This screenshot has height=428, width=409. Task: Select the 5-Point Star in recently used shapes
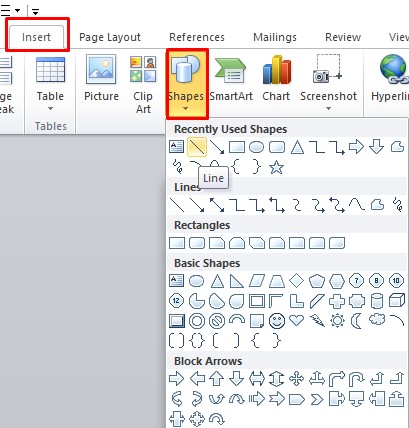point(276,167)
